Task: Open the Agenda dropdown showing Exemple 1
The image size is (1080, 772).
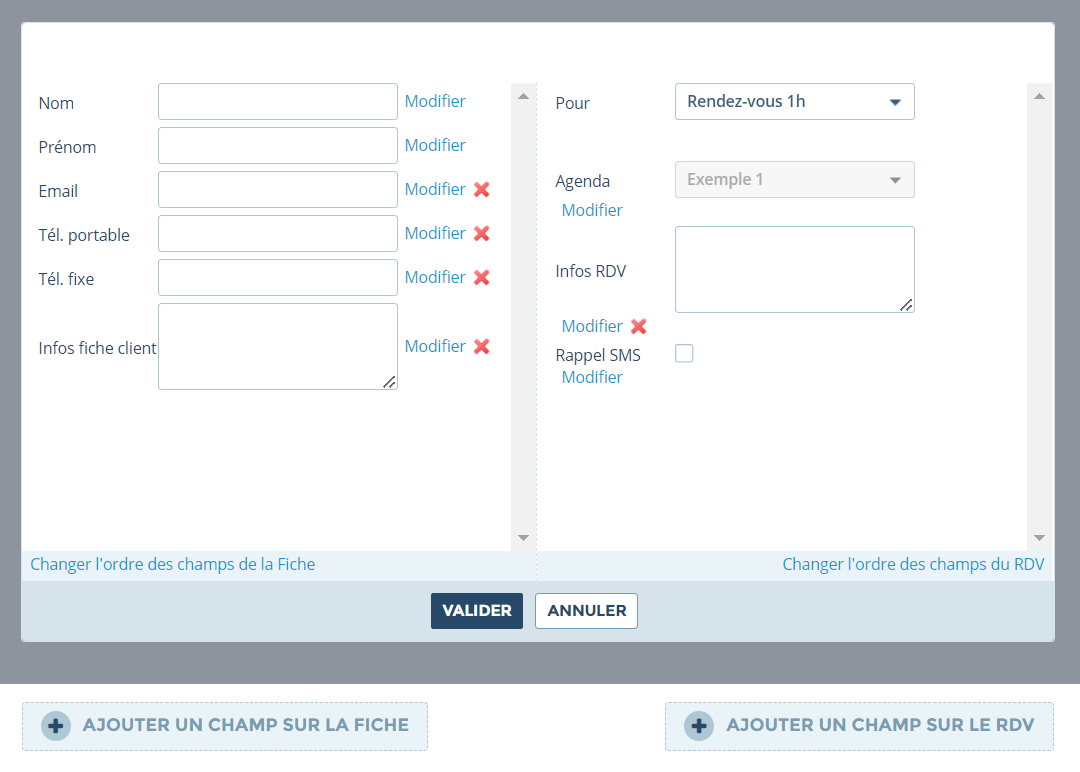Action: click(795, 179)
